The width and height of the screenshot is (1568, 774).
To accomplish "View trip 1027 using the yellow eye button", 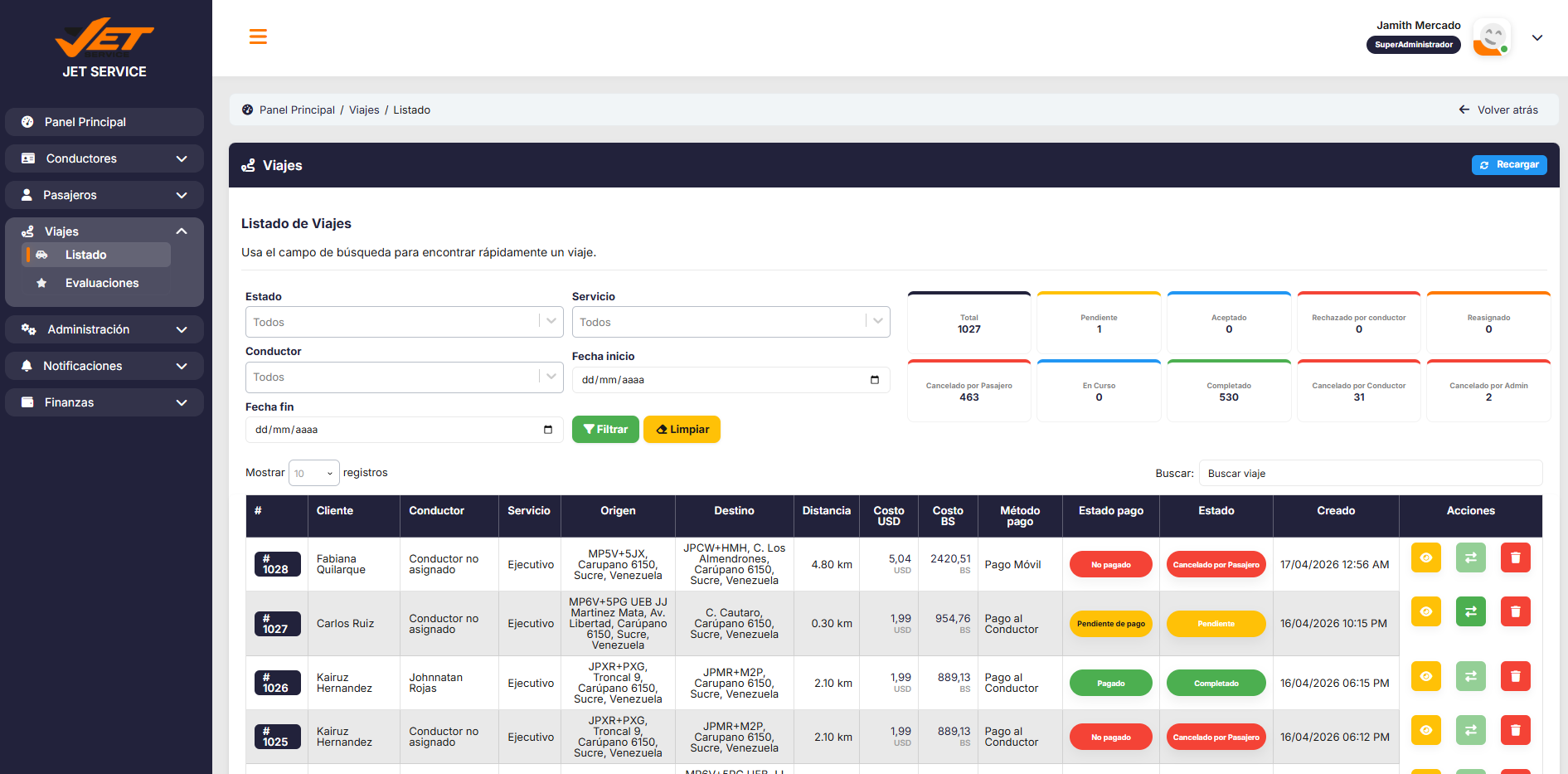I will click(1426, 611).
